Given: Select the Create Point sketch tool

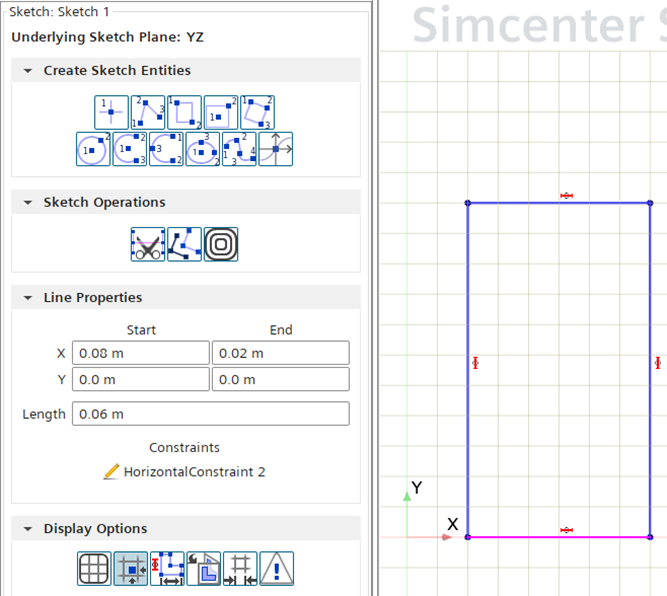Looking at the screenshot, I should 111,112.
